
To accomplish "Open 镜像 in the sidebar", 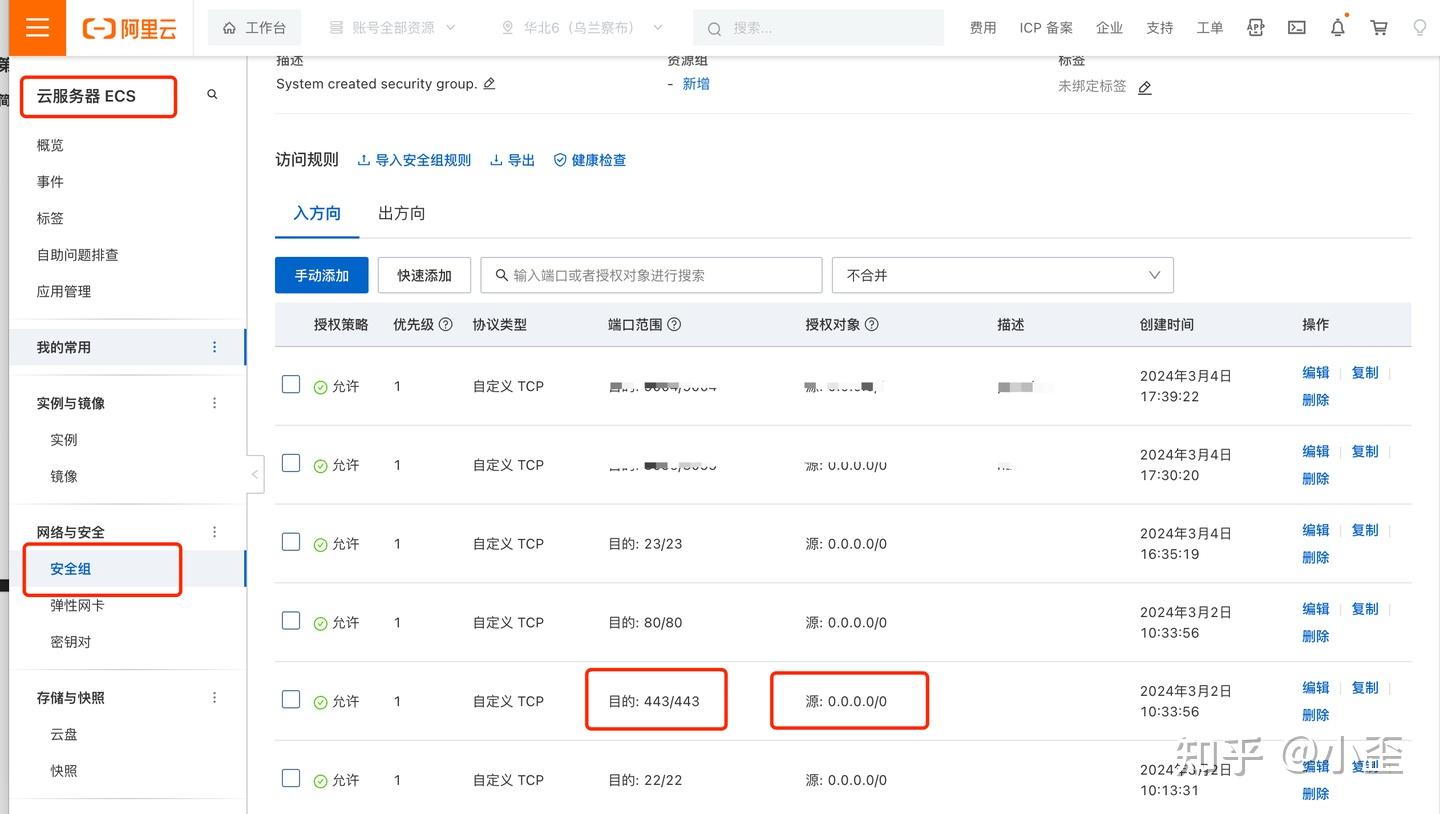I will click(64, 477).
